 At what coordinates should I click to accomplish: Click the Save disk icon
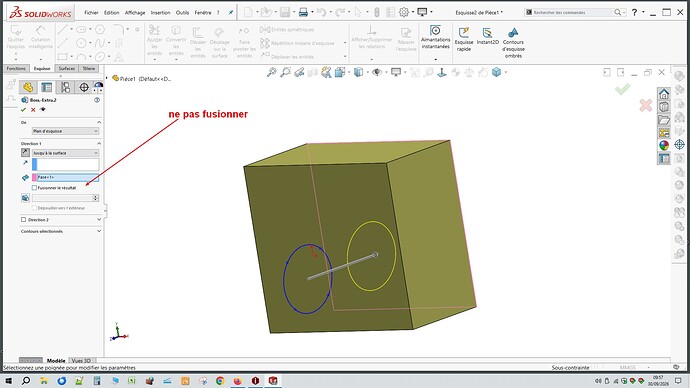(x=285, y=12)
